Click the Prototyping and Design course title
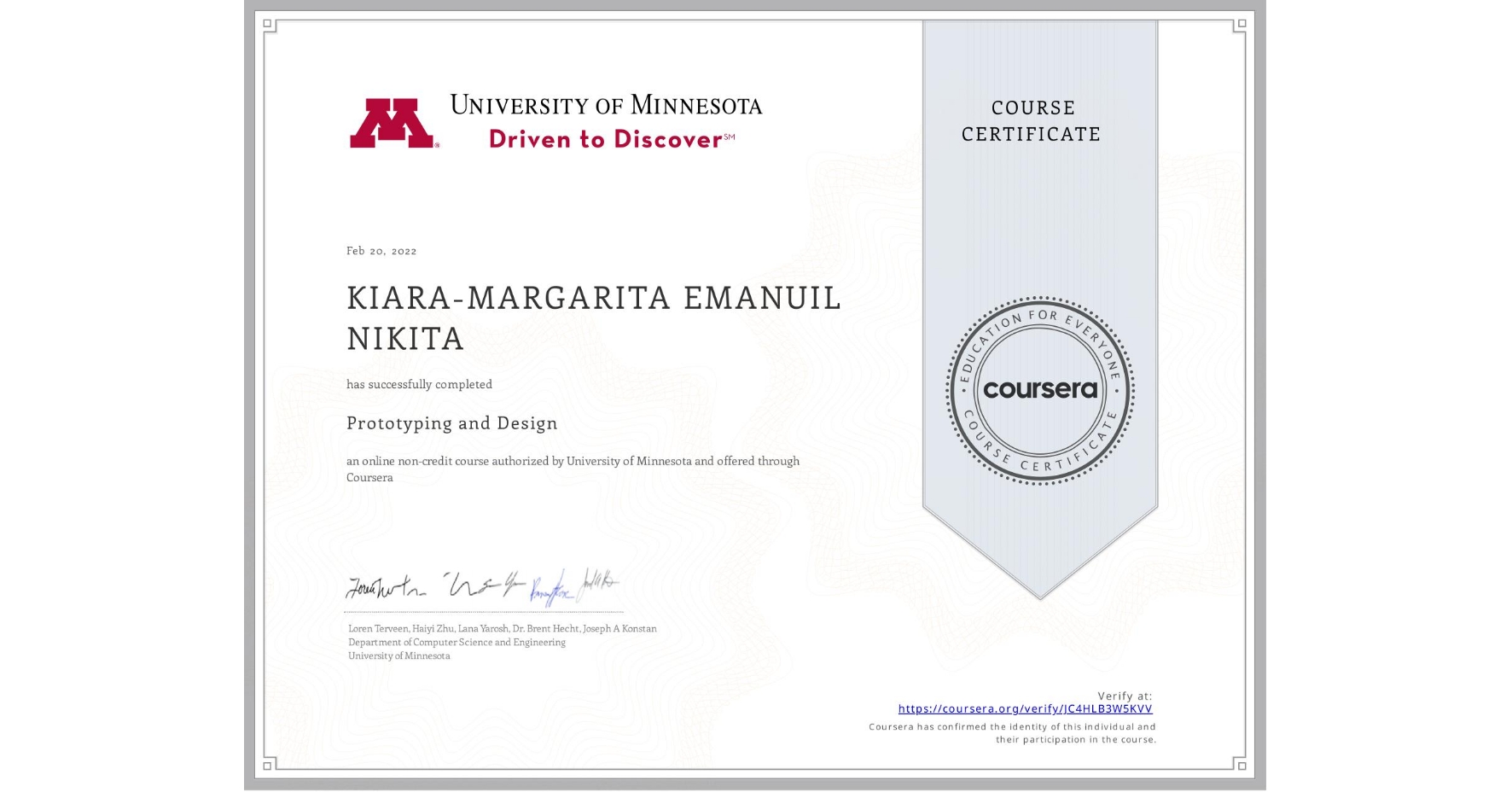The height and width of the screenshot is (792, 1512). click(453, 423)
